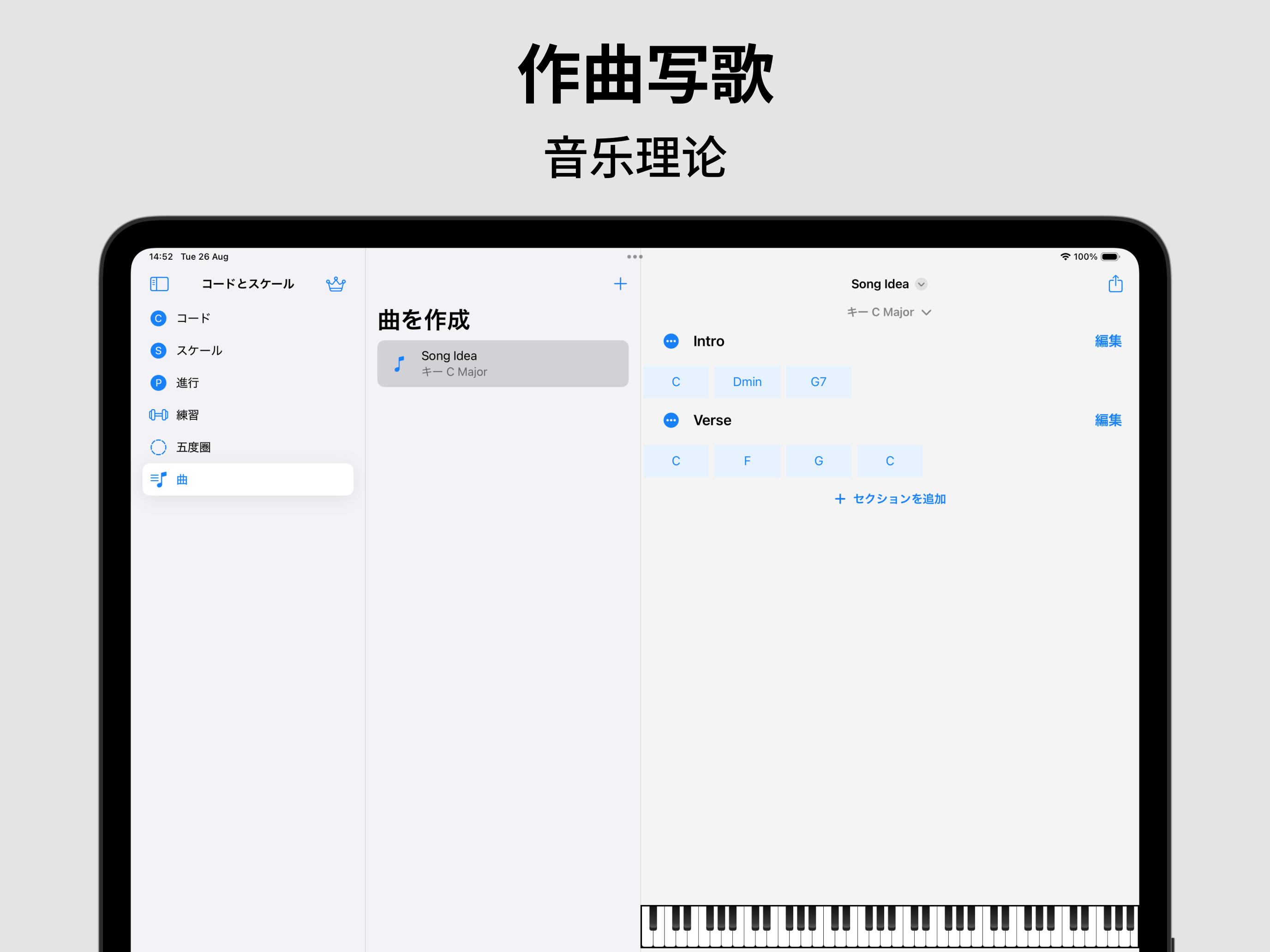Click the dashed circle icon for 五度圏

158,447
